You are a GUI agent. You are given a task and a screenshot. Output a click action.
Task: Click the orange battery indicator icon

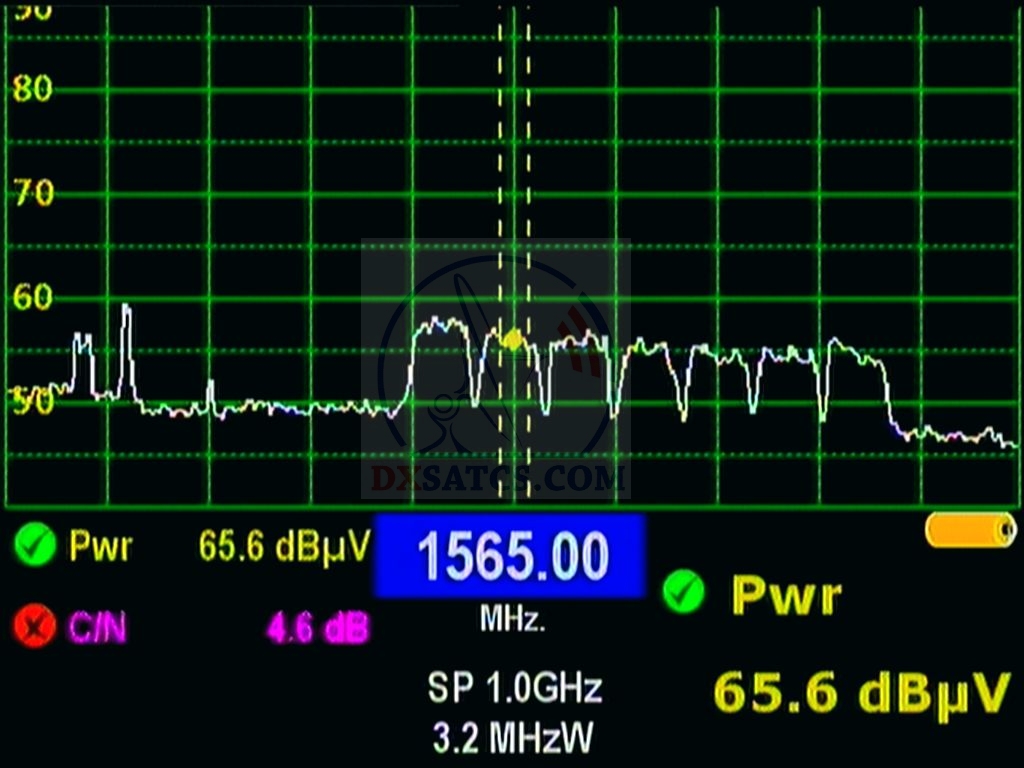tap(970, 530)
